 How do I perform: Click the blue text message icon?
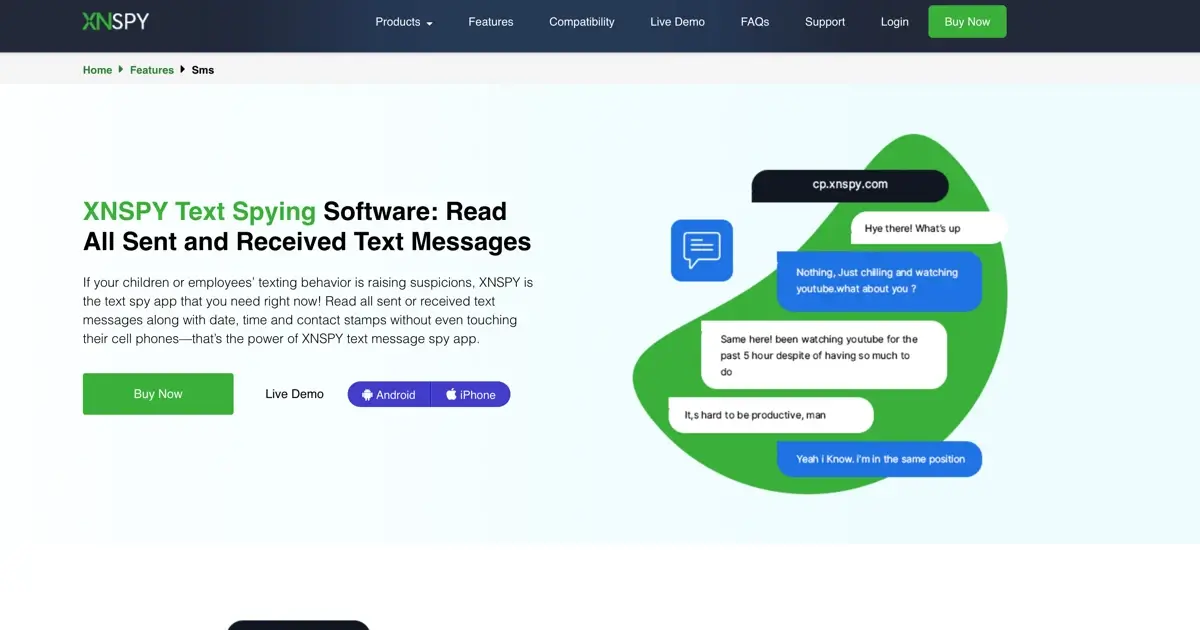tap(702, 250)
